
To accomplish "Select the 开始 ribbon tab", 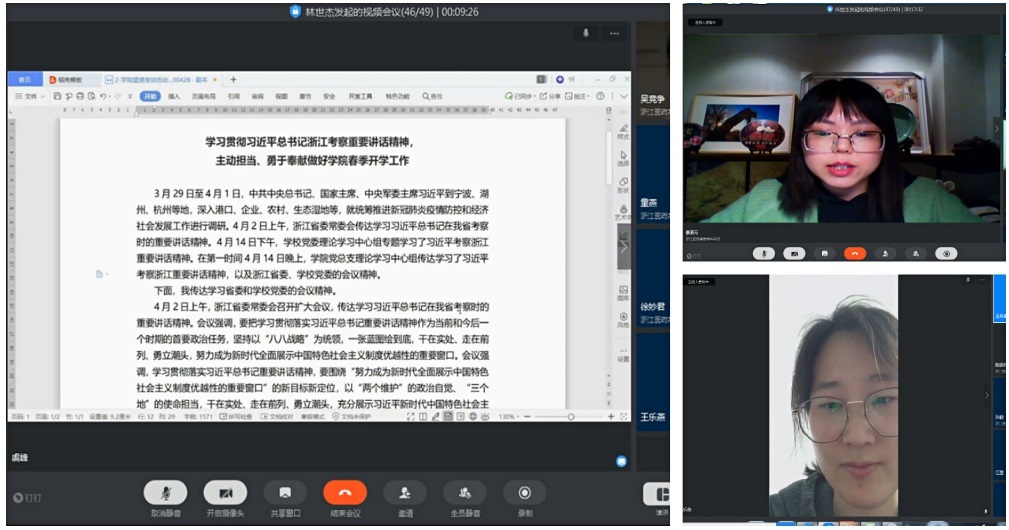I will [x=150, y=96].
